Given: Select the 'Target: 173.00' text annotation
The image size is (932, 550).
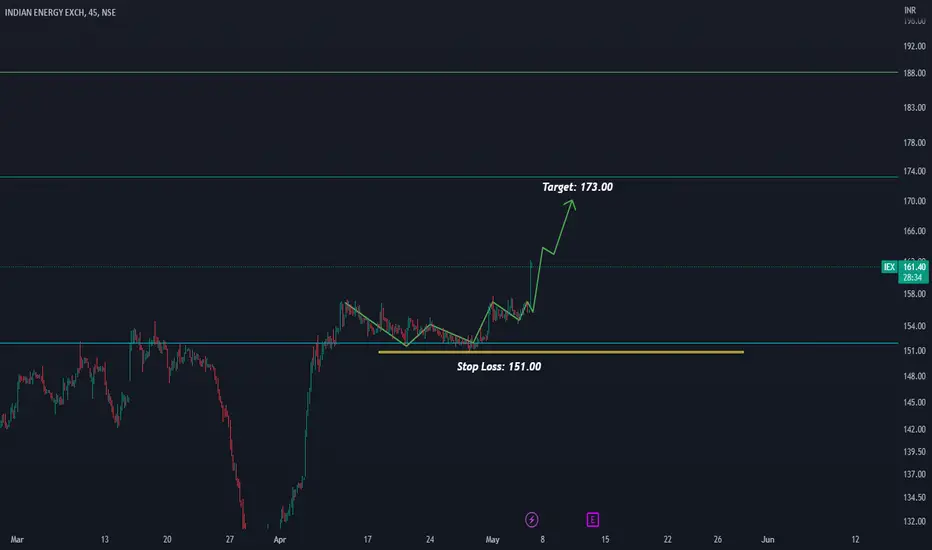Looking at the screenshot, I should 577,187.
